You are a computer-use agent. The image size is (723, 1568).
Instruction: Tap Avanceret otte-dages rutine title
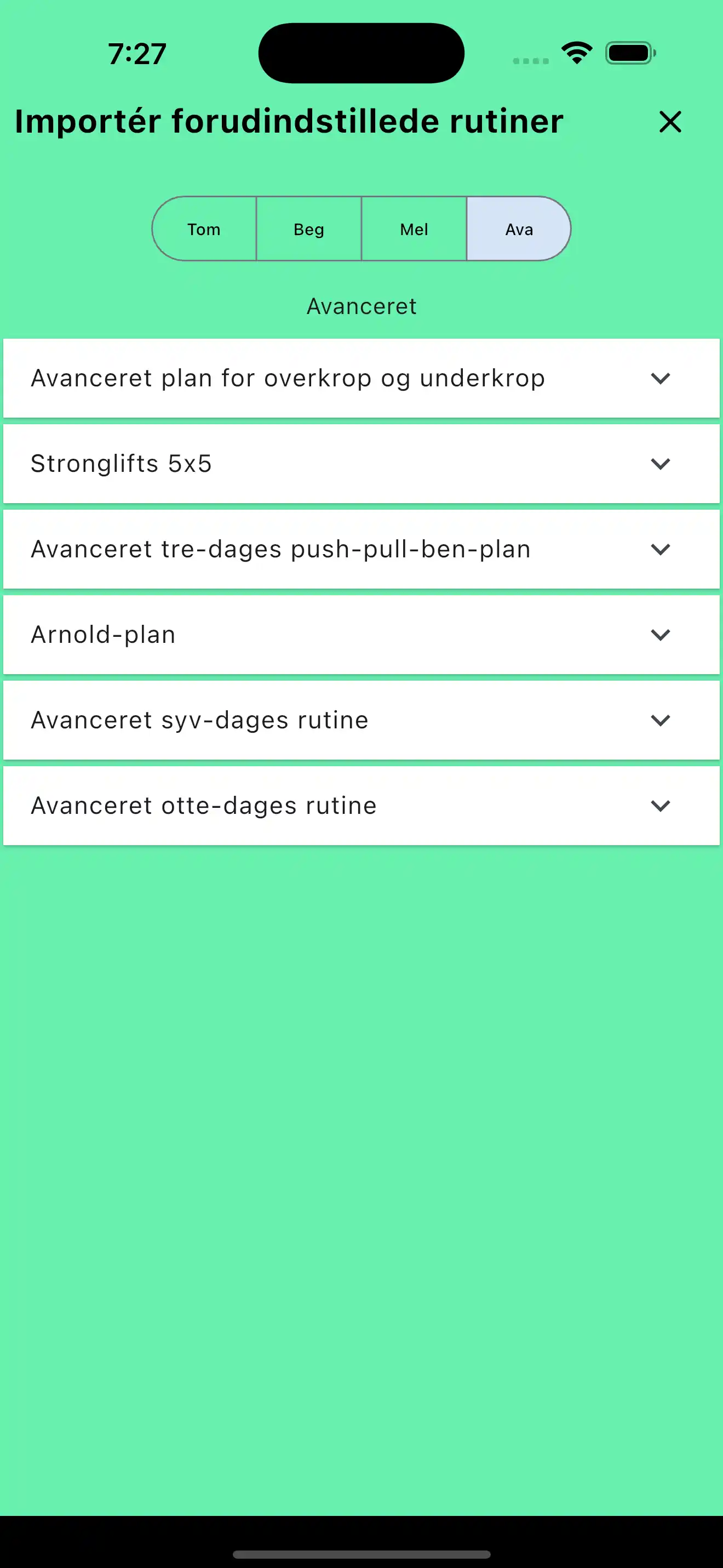coord(204,806)
